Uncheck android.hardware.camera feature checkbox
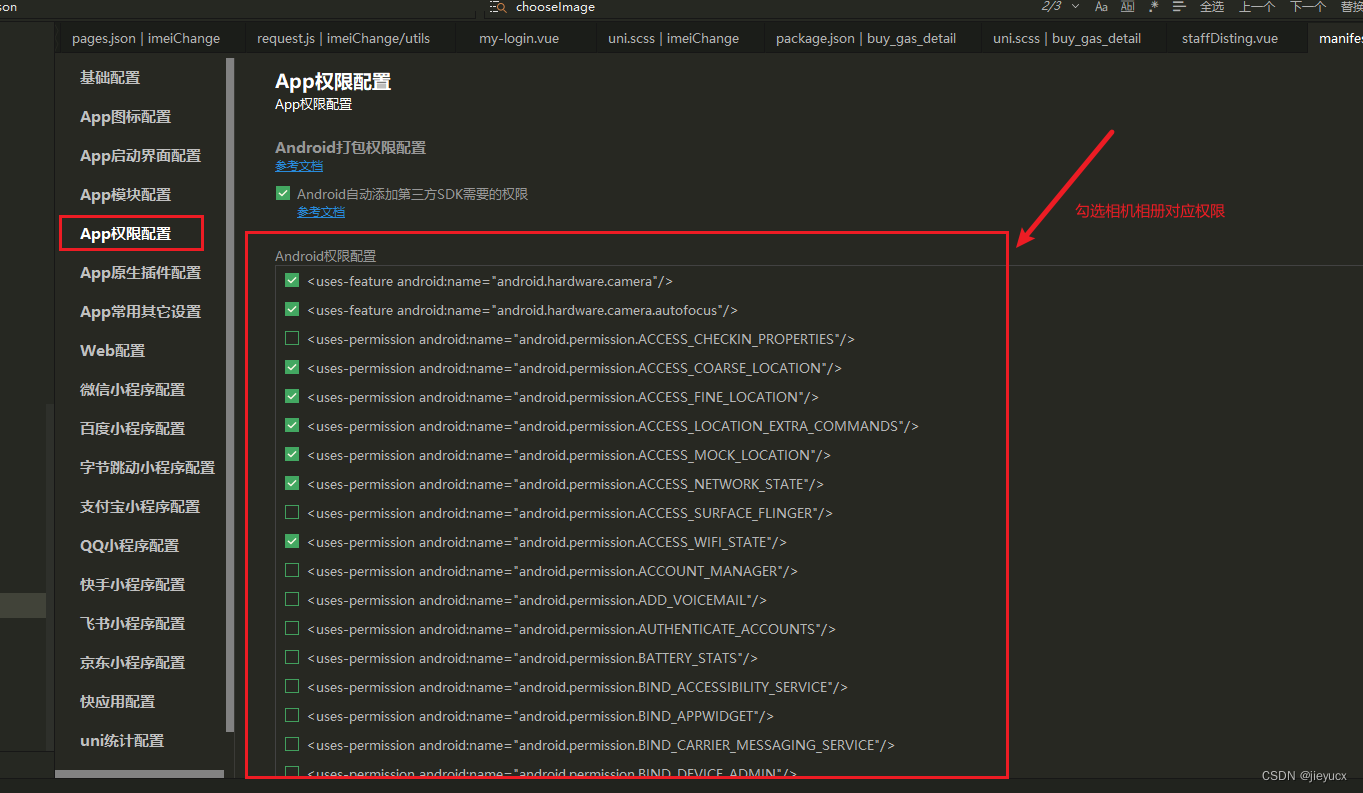Screen dimensions: 1363x793 [x=292, y=281]
